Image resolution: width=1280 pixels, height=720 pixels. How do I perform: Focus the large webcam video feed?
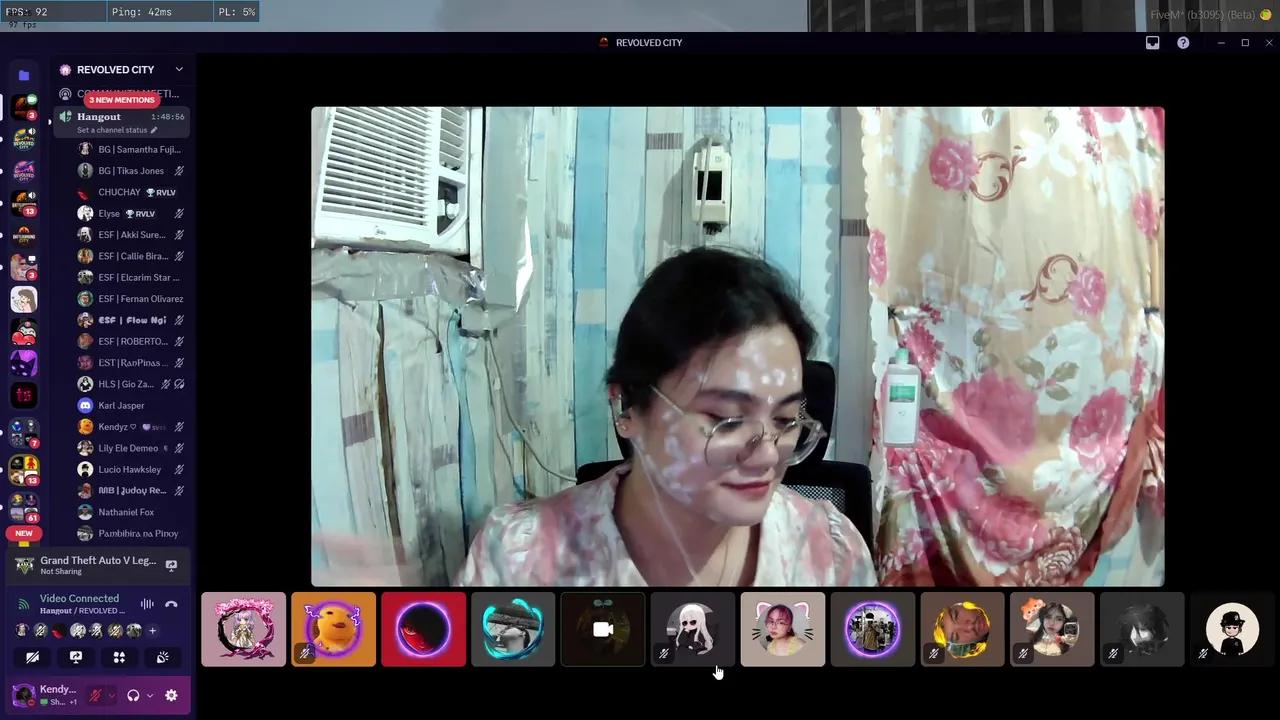click(x=738, y=346)
